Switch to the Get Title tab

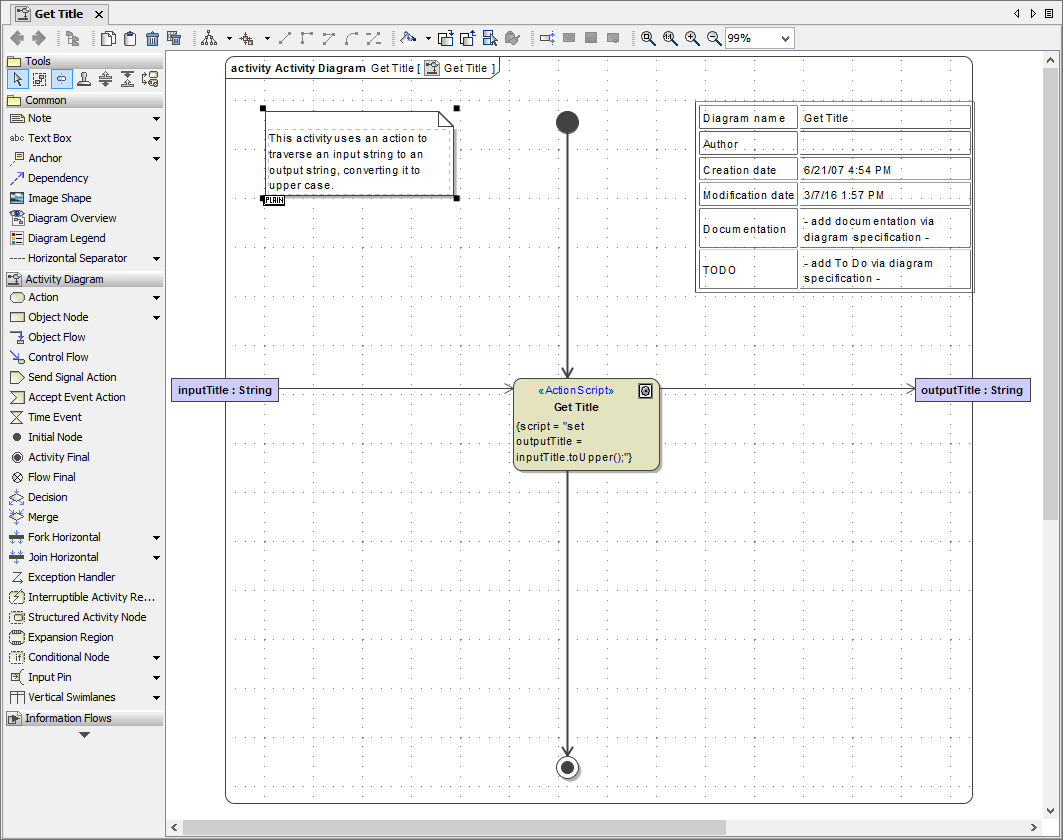58,14
